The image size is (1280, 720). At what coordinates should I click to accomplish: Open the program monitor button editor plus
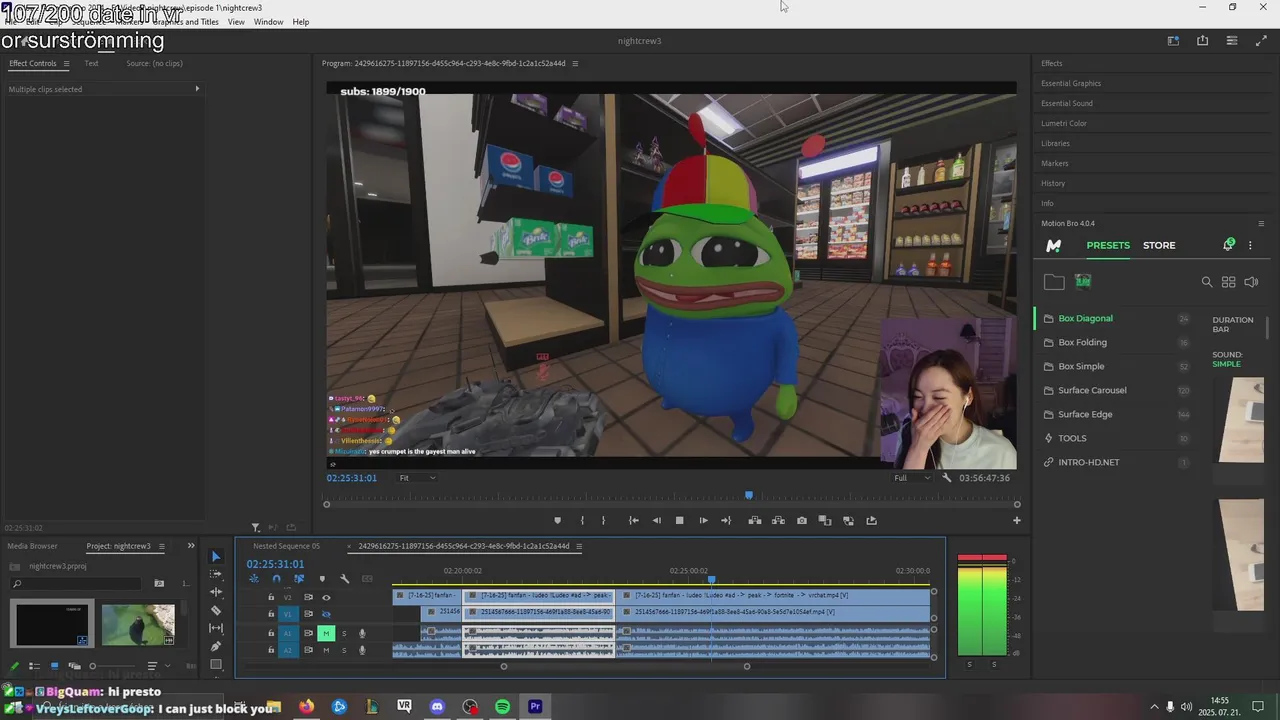(1017, 520)
